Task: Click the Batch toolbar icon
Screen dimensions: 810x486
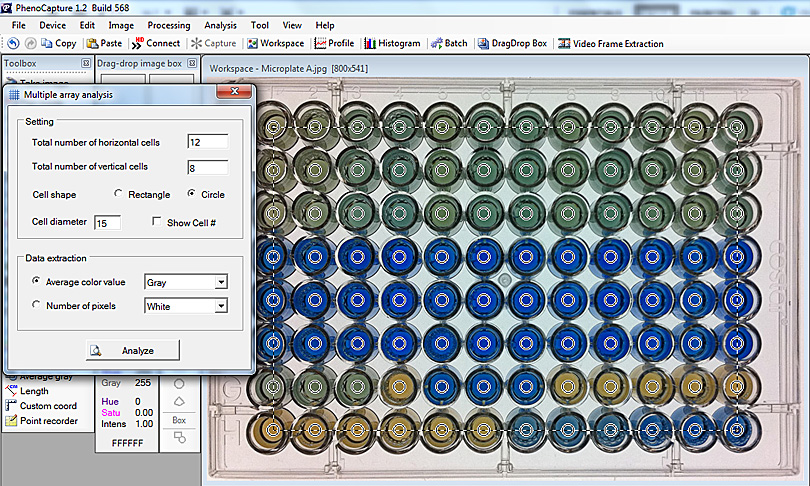Action: point(448,44)
